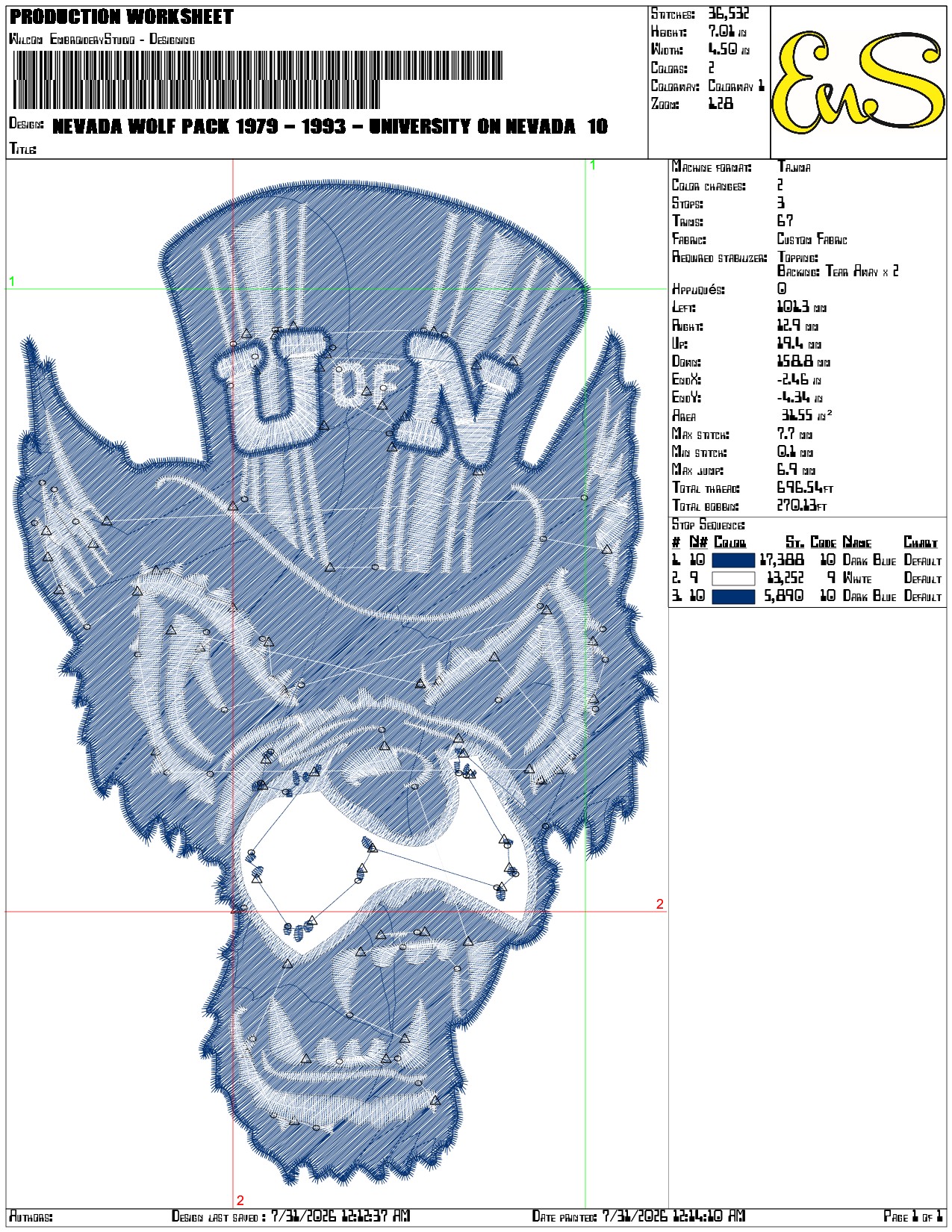Click the EndX value '-2.46 in'

pos(800,379)
